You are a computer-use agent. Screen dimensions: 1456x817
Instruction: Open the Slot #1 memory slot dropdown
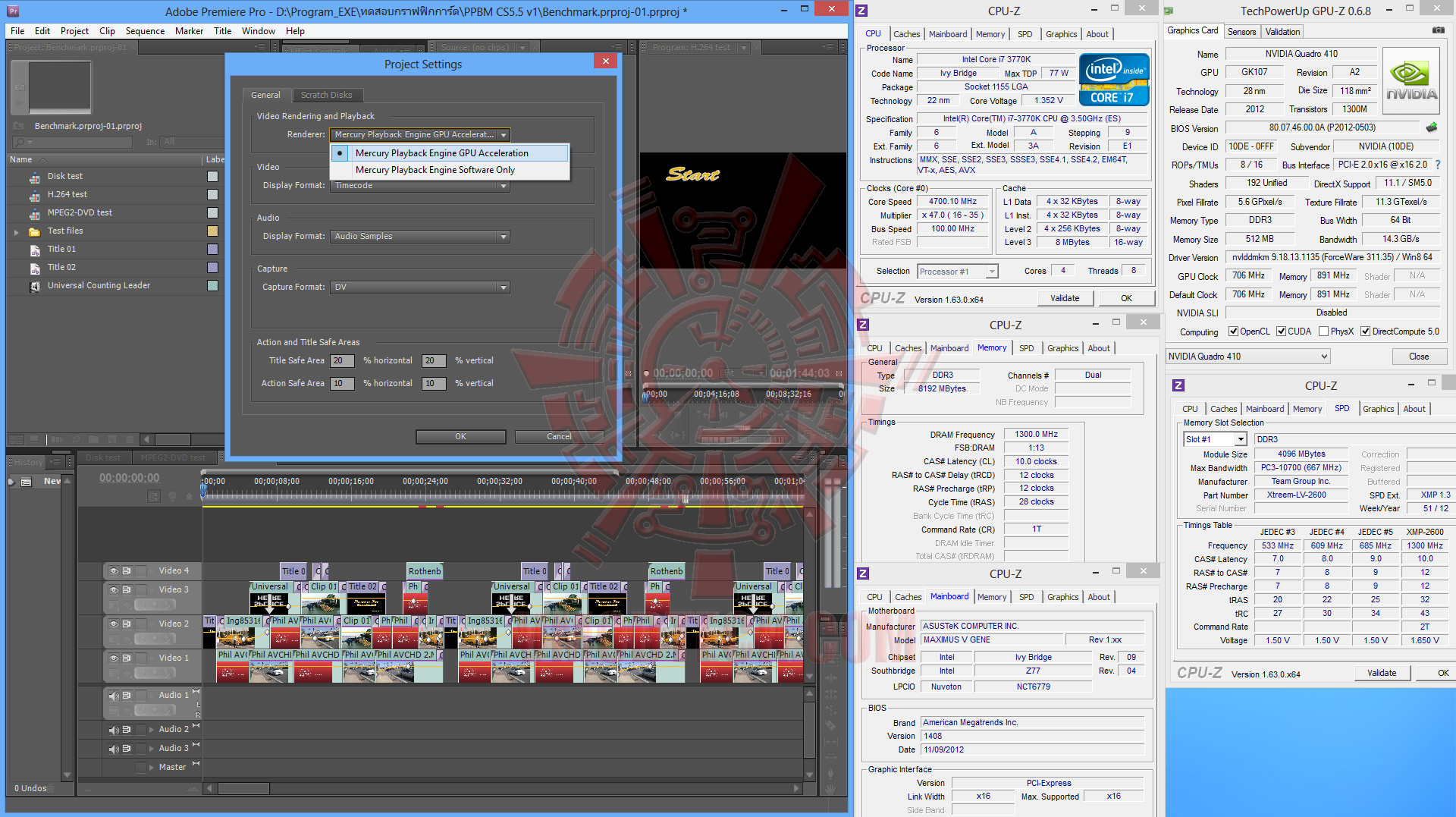click(x=1215, y=439)
